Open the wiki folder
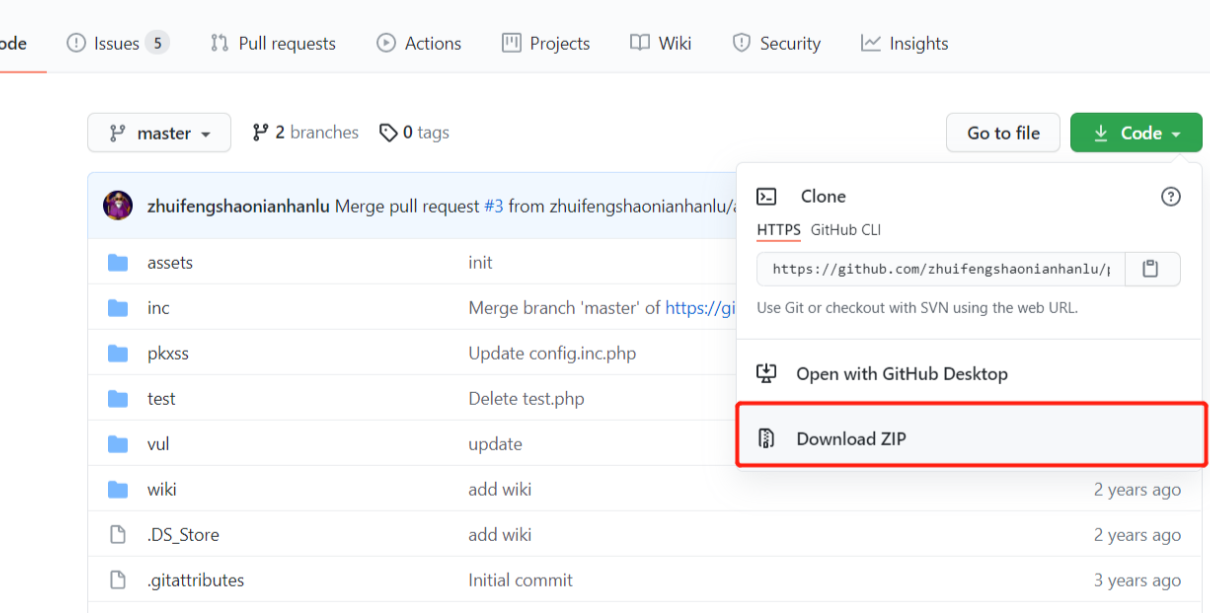This screenshot has width=1210, height=613. 162,489
